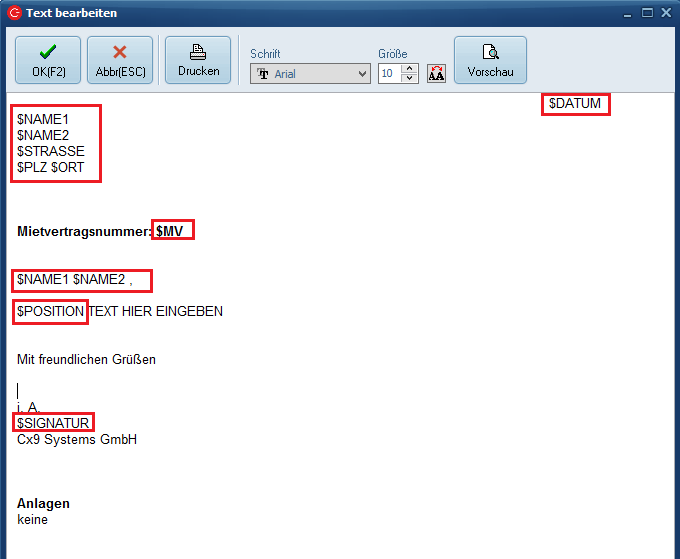Click the $DATUM placeholder
The image size is (680, 559).
tap(575, 104)
